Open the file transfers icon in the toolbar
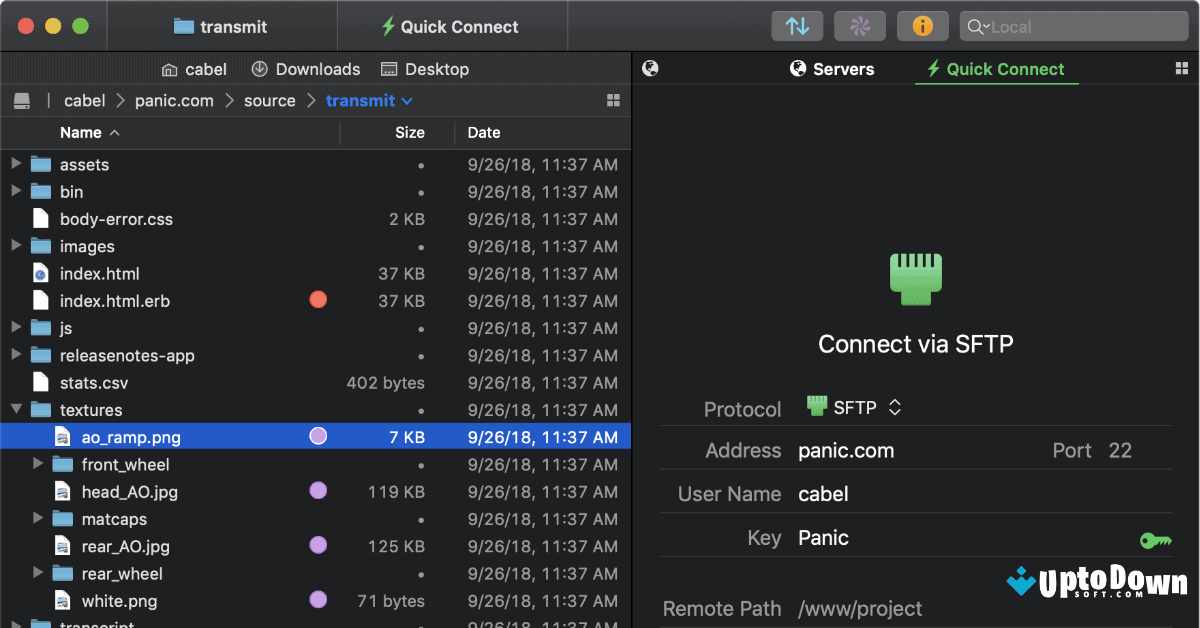 (x=797, y=26)
